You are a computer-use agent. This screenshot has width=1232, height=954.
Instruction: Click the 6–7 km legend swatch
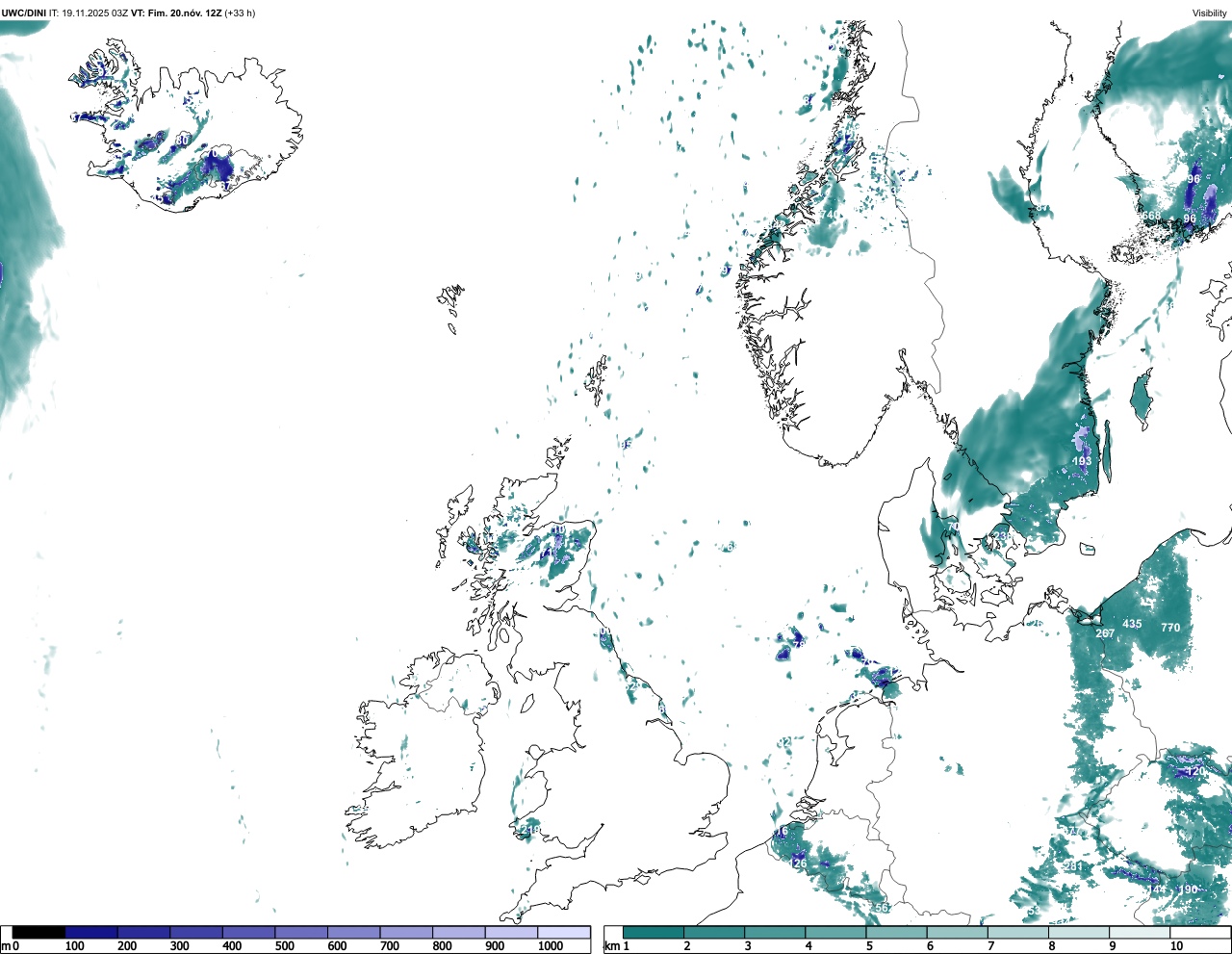(958, 932)
